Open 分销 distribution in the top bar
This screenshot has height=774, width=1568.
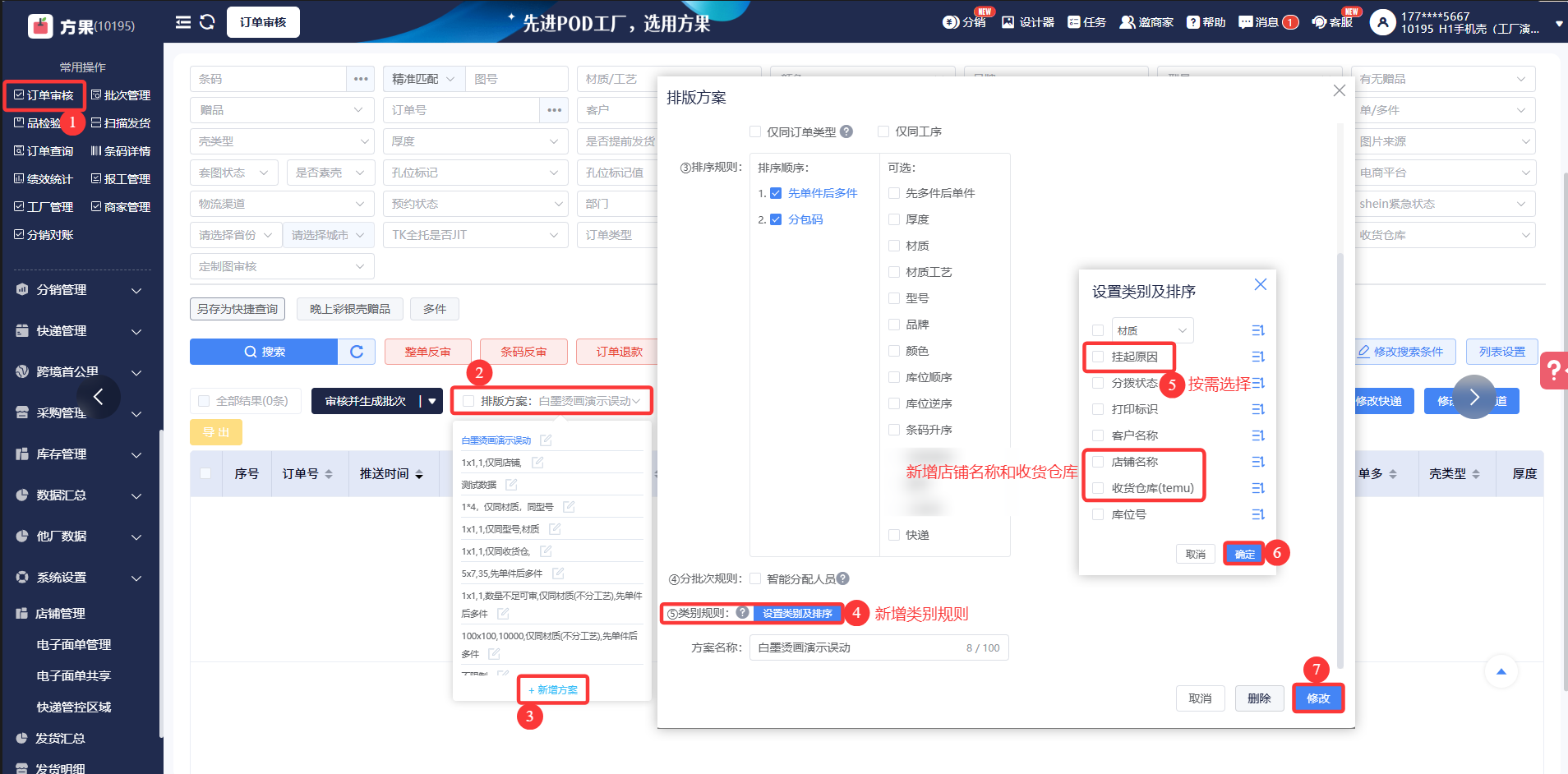964,22
